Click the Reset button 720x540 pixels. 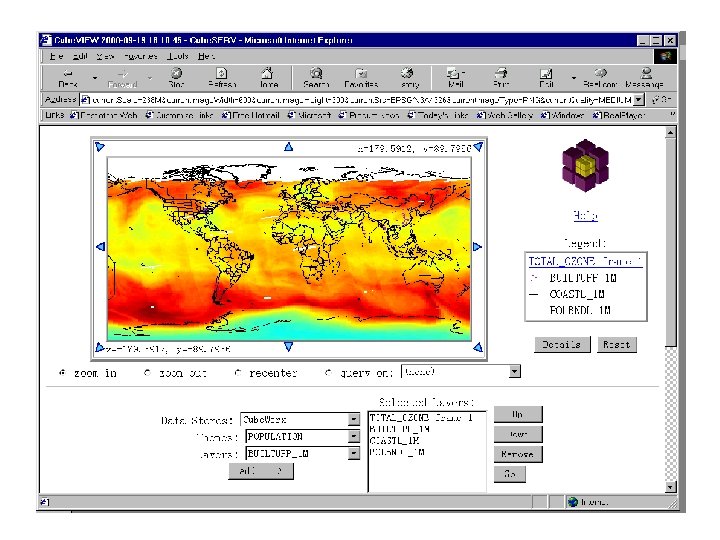coord(616,344)
